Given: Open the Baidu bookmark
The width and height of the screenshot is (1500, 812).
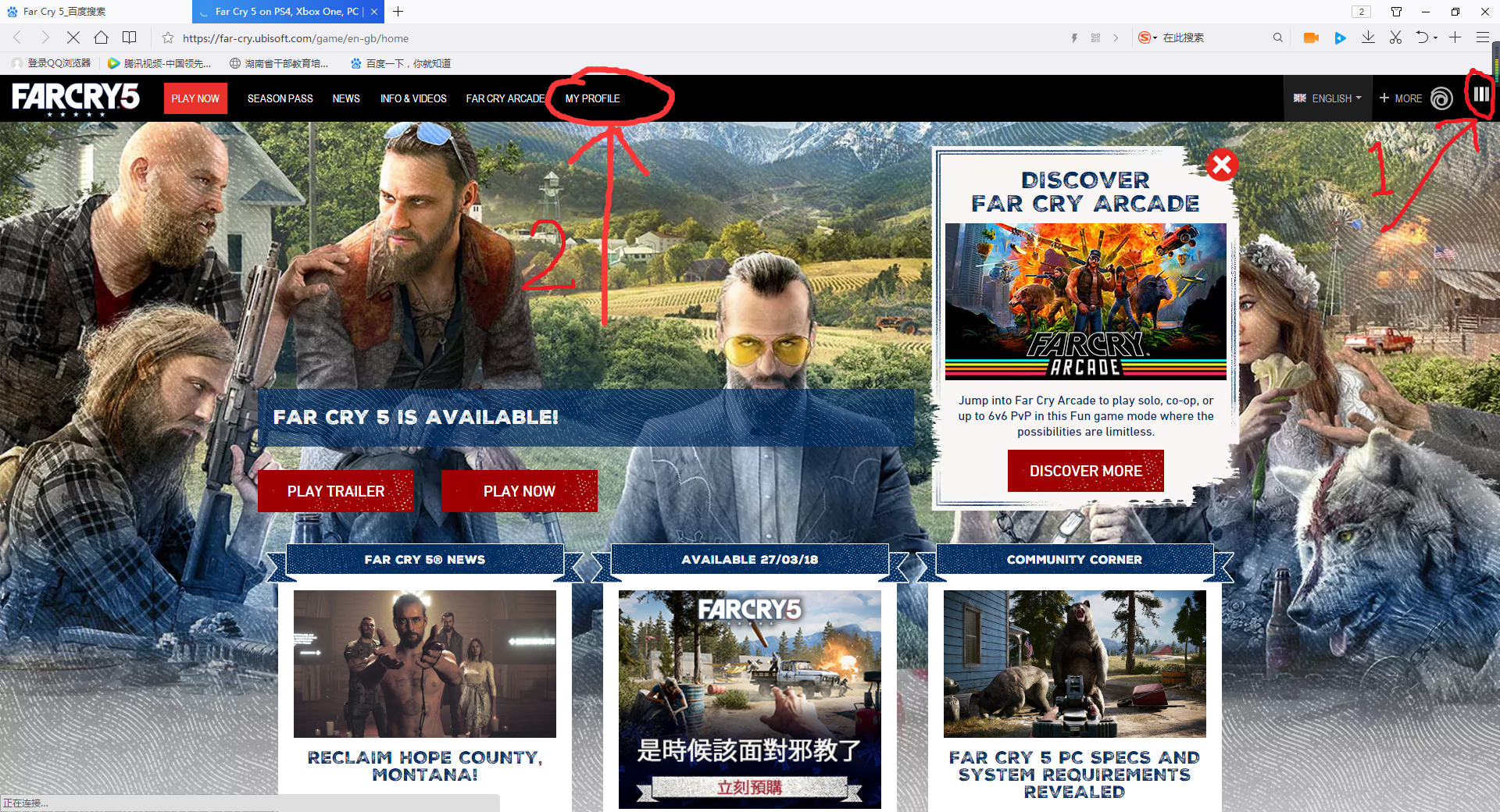Looking at the screenshot, I should tap(401, 63).
